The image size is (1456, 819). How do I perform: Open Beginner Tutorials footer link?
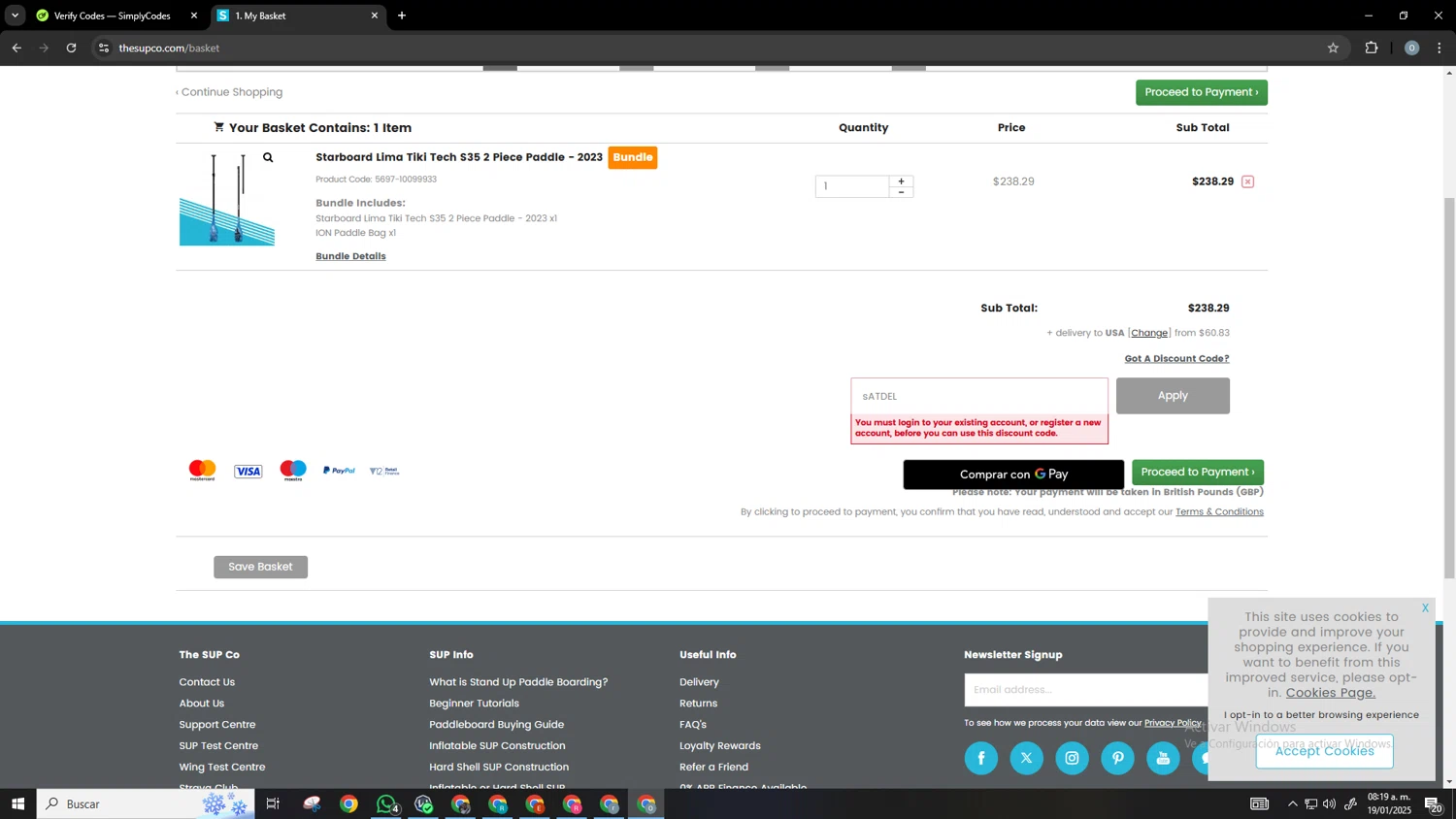(x=474, y=704)
